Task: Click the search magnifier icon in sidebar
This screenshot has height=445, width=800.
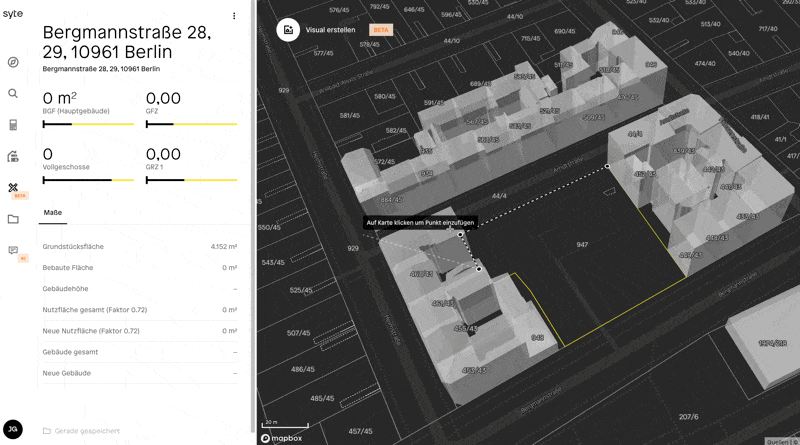Action: [x=13, y=93]
